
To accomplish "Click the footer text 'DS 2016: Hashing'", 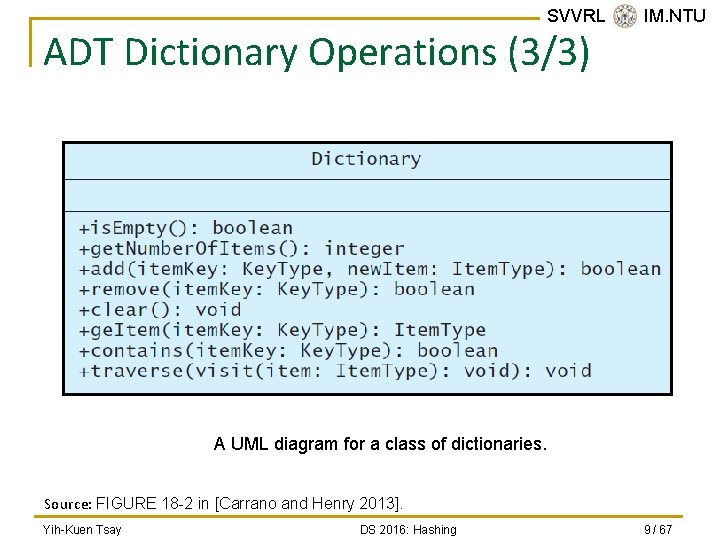I will click(x=408, y=530).
